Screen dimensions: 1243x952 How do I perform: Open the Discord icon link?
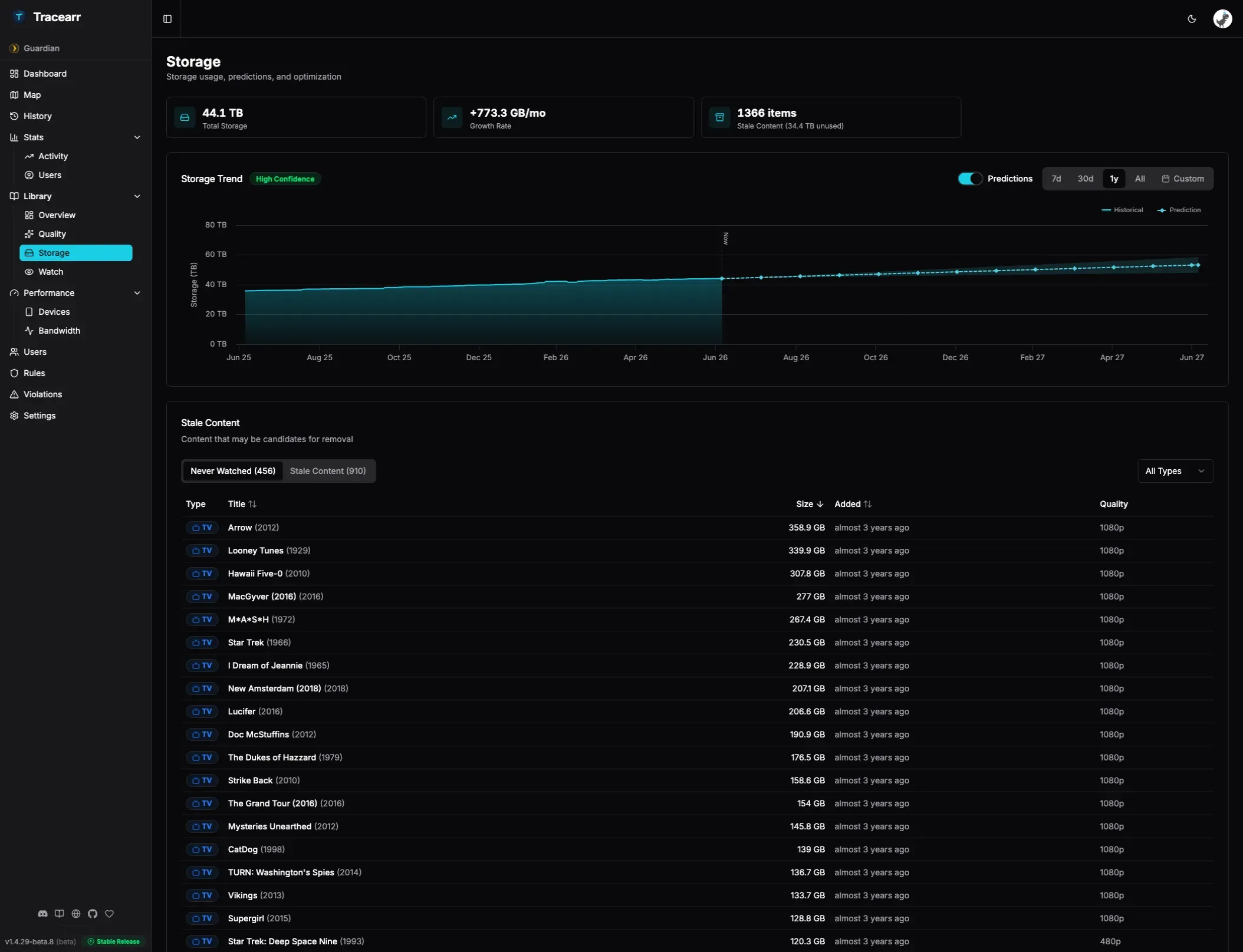click(x=42, y=914)
